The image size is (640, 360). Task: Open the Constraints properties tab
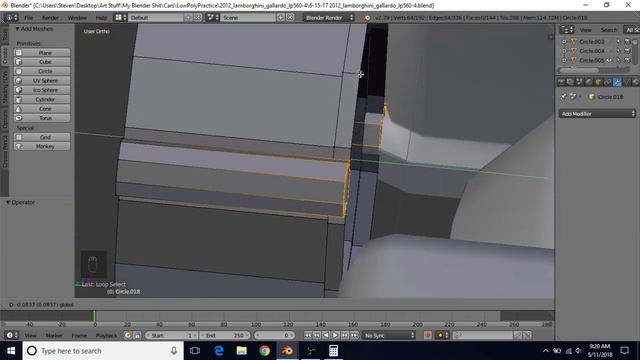point(608,82)
